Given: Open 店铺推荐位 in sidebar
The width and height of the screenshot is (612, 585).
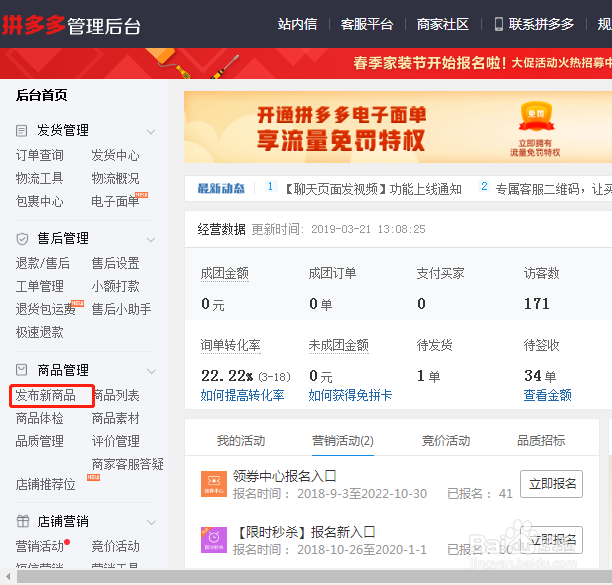Looking at the screenshot, I should 46,484.
